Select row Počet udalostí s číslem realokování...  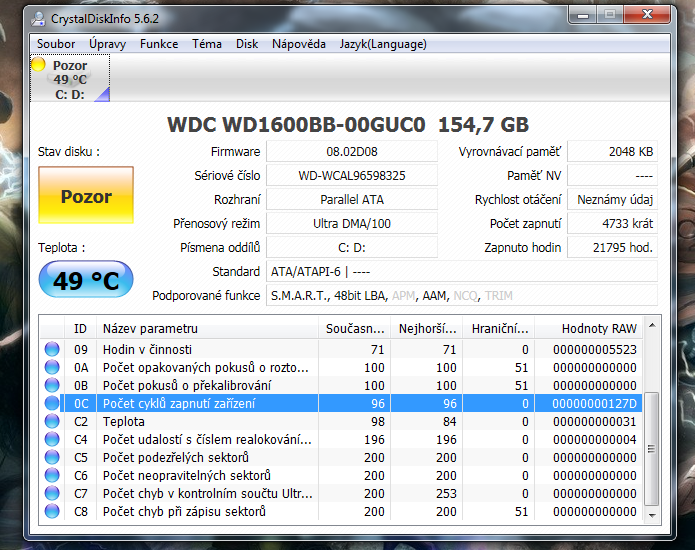(x=340, y=439)
